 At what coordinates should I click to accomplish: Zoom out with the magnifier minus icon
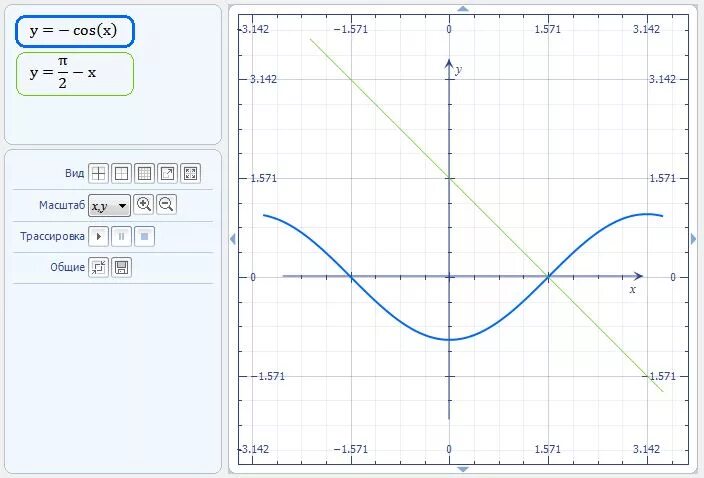[167, 204]
